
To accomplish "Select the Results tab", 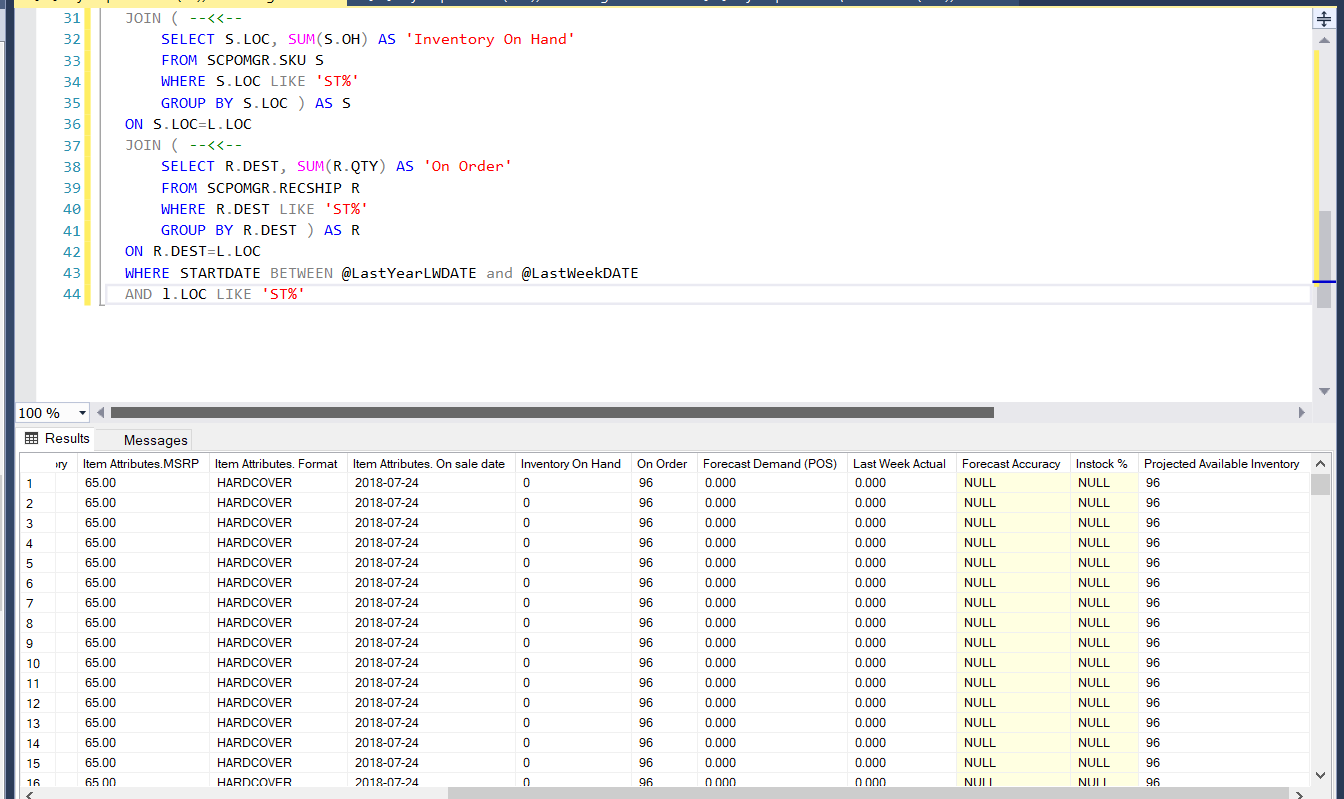I will pos(66,439).
